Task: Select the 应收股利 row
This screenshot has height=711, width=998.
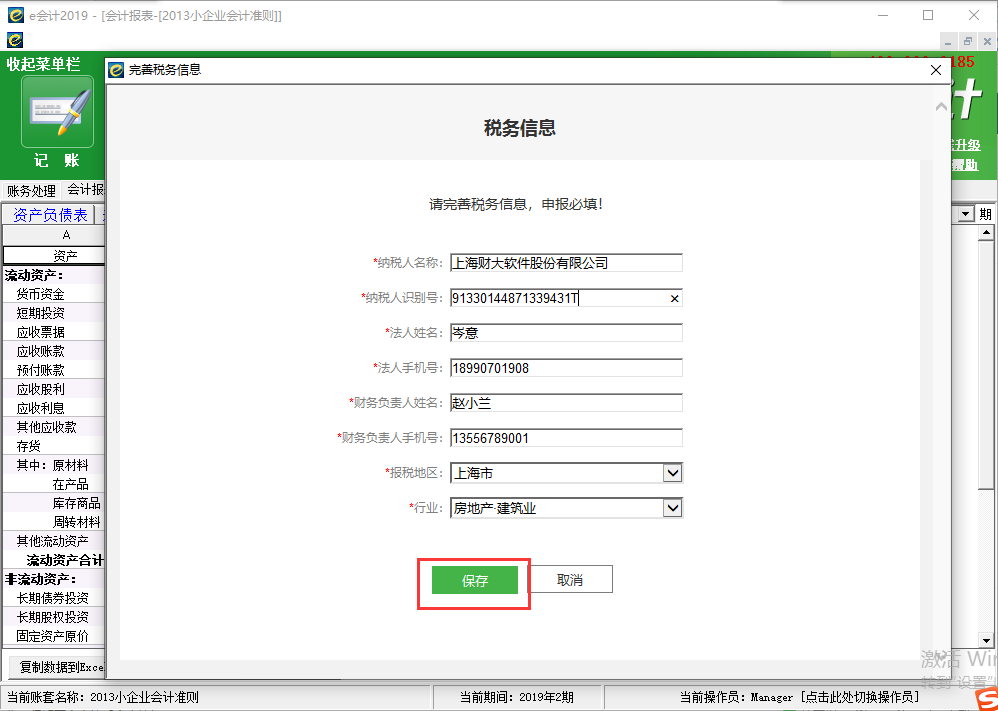Action: coord(54,389)
